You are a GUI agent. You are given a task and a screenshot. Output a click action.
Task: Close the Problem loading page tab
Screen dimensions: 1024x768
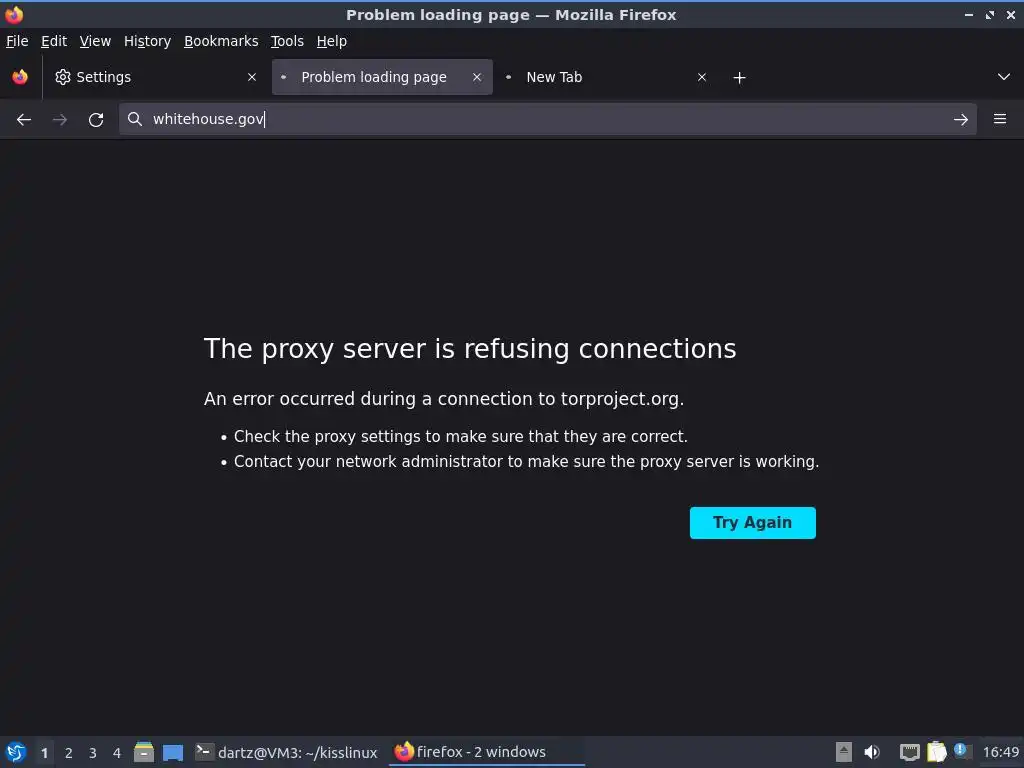[477, 77]
